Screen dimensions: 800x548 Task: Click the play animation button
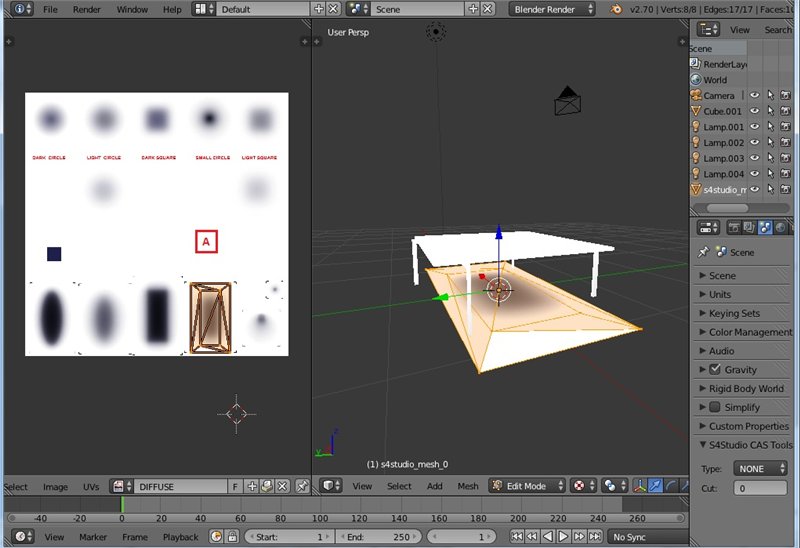click(x=564, y=537)
